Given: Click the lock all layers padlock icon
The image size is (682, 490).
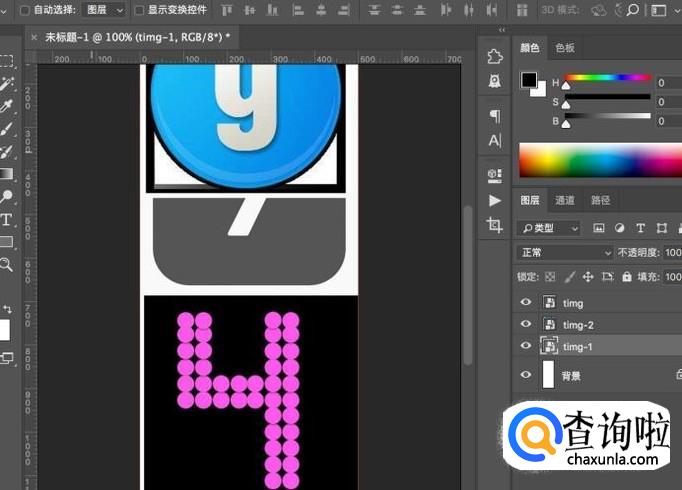Looking at the screenshot, I should pos(626,277).
